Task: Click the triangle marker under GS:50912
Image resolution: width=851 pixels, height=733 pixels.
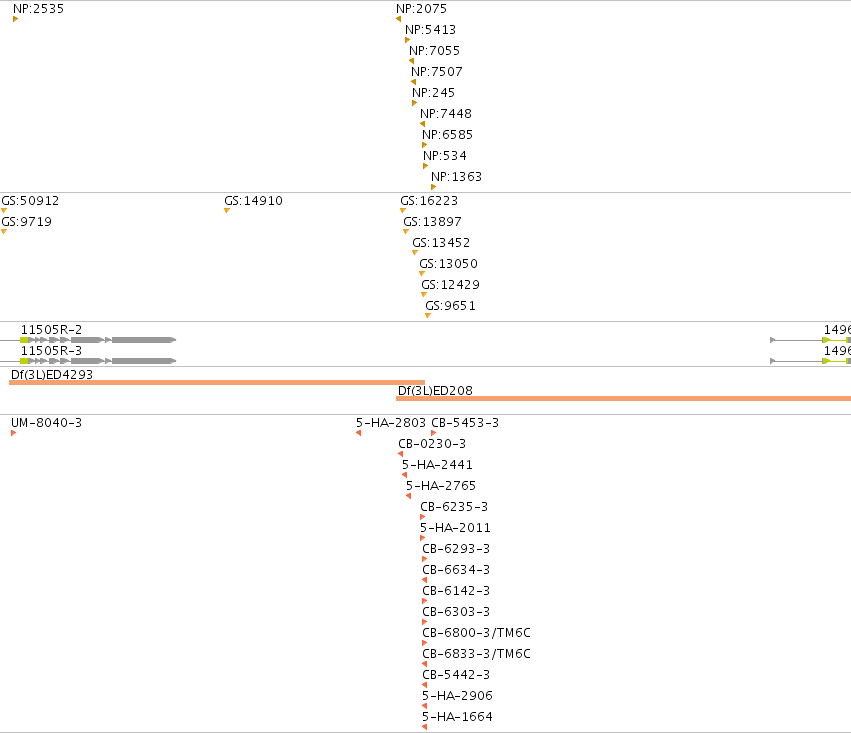Action: point(4,211)
